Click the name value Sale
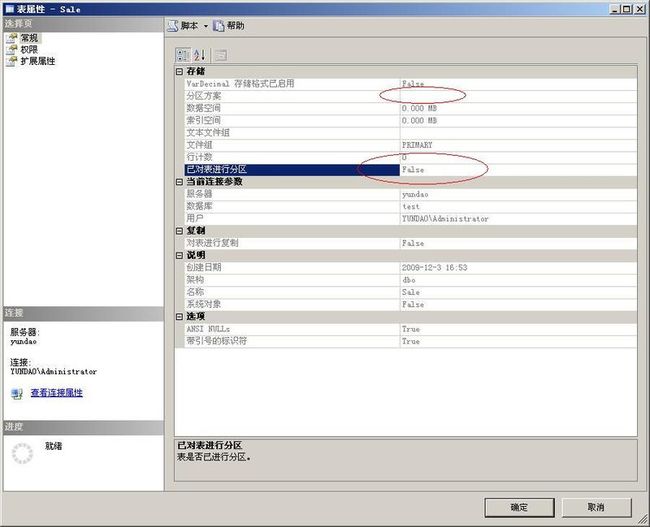The image size is (650, 527). (411, 292)
